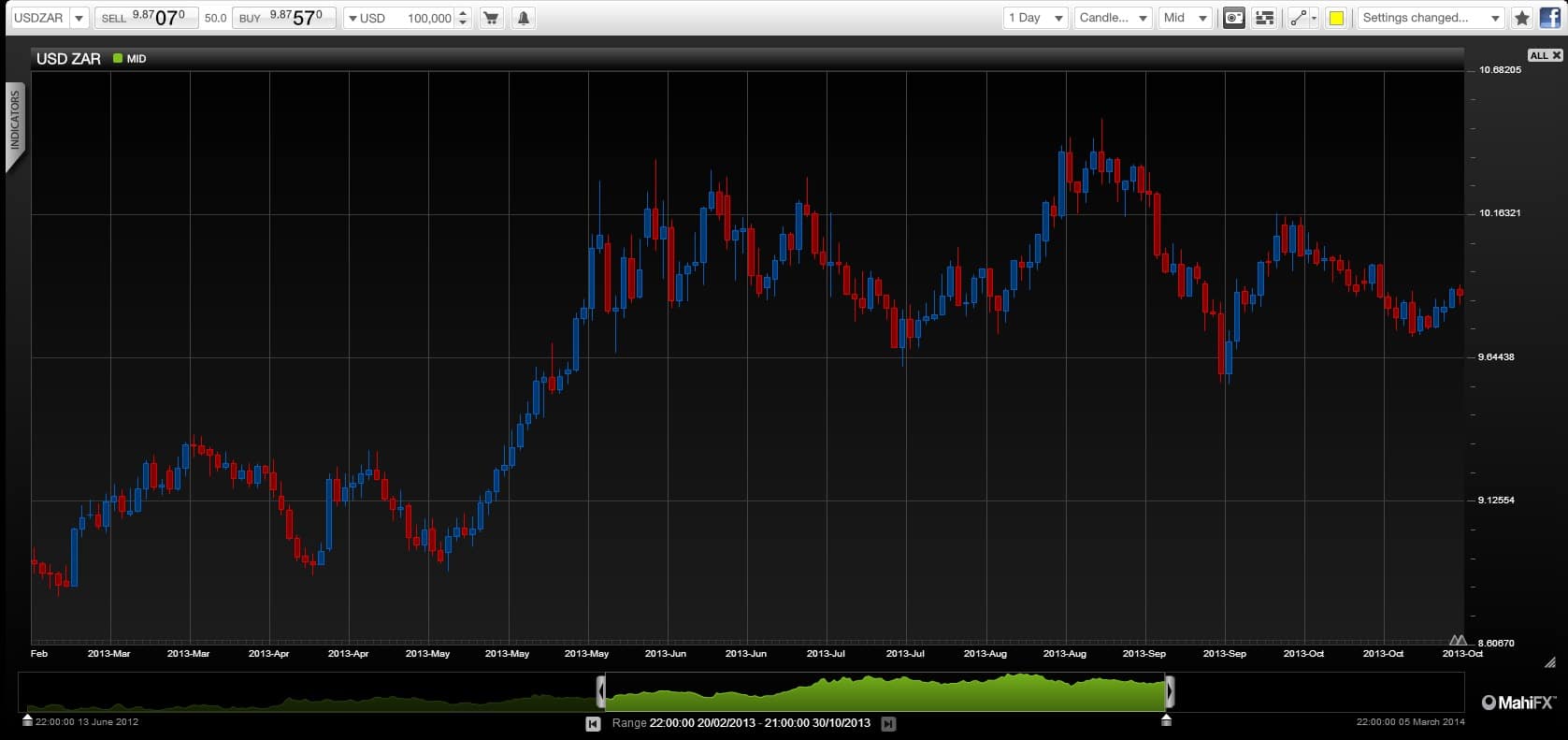
Task: Click the chart resize corner grip
Action: [x=1549, y=662]
